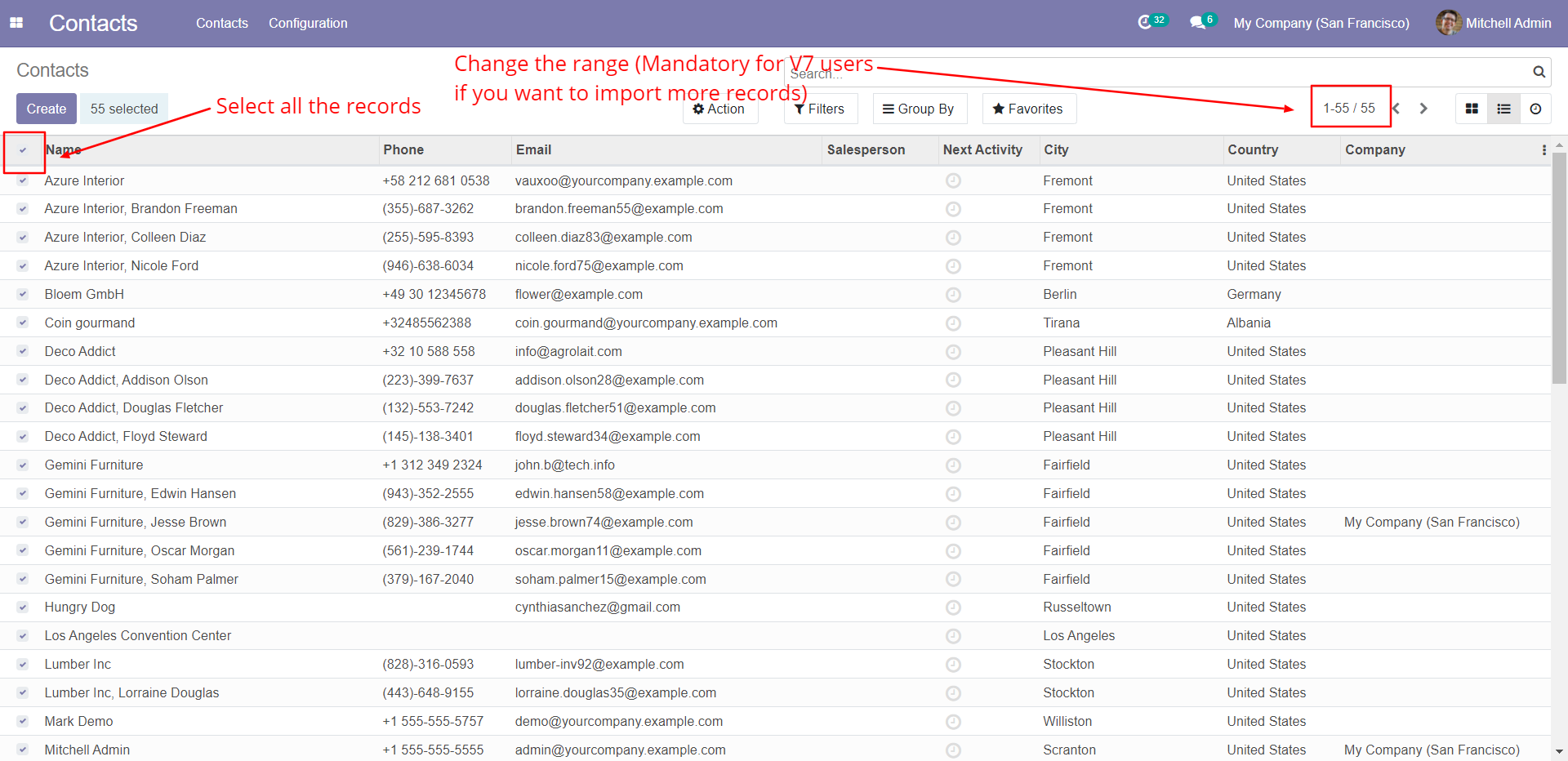Screen dimensions: 1568x761
Task: Toggle the select-all records checkbox
Action: (x=23, y=150)
